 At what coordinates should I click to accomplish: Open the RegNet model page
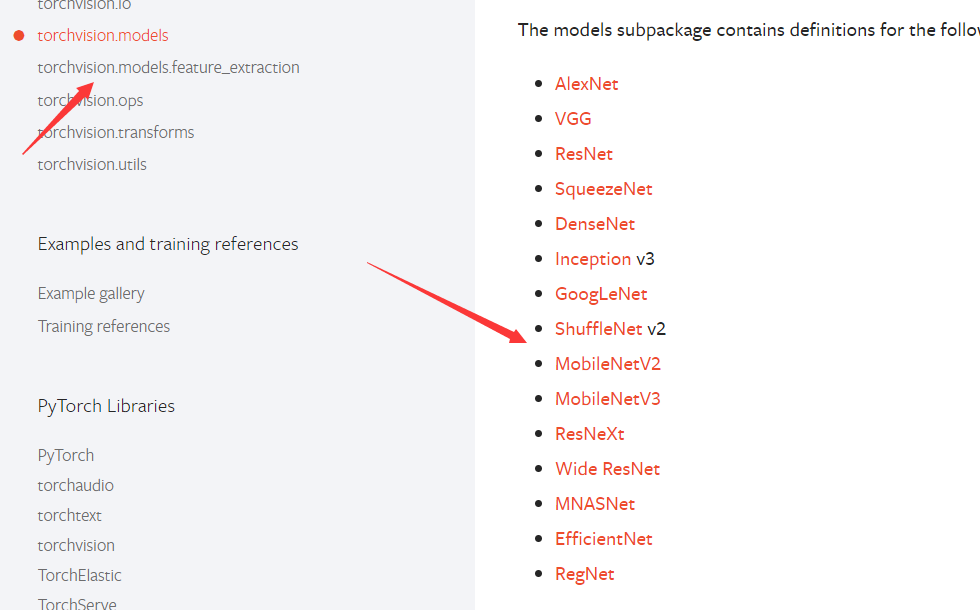pos(584,573)
